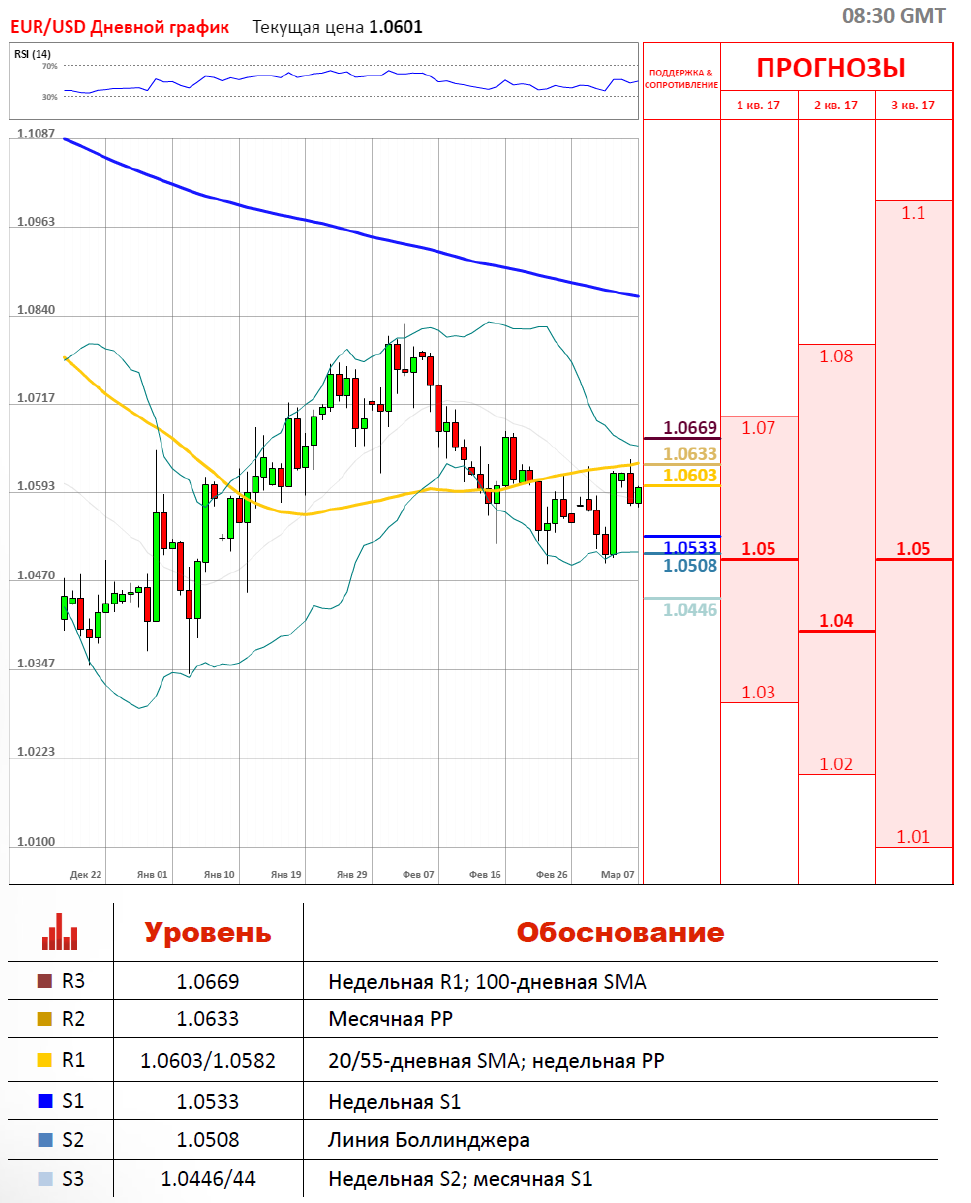Image resolution: width=971 pixels, height=1203 pixels.
Task: Click the Линия Боллинджера table cell
Action: 429,1140
